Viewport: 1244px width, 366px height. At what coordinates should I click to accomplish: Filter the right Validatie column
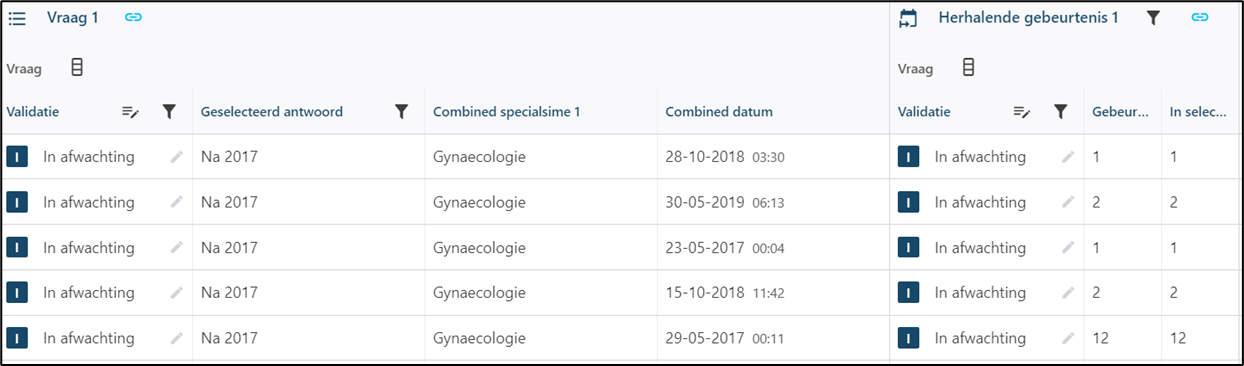click(x=1061, y=112)
